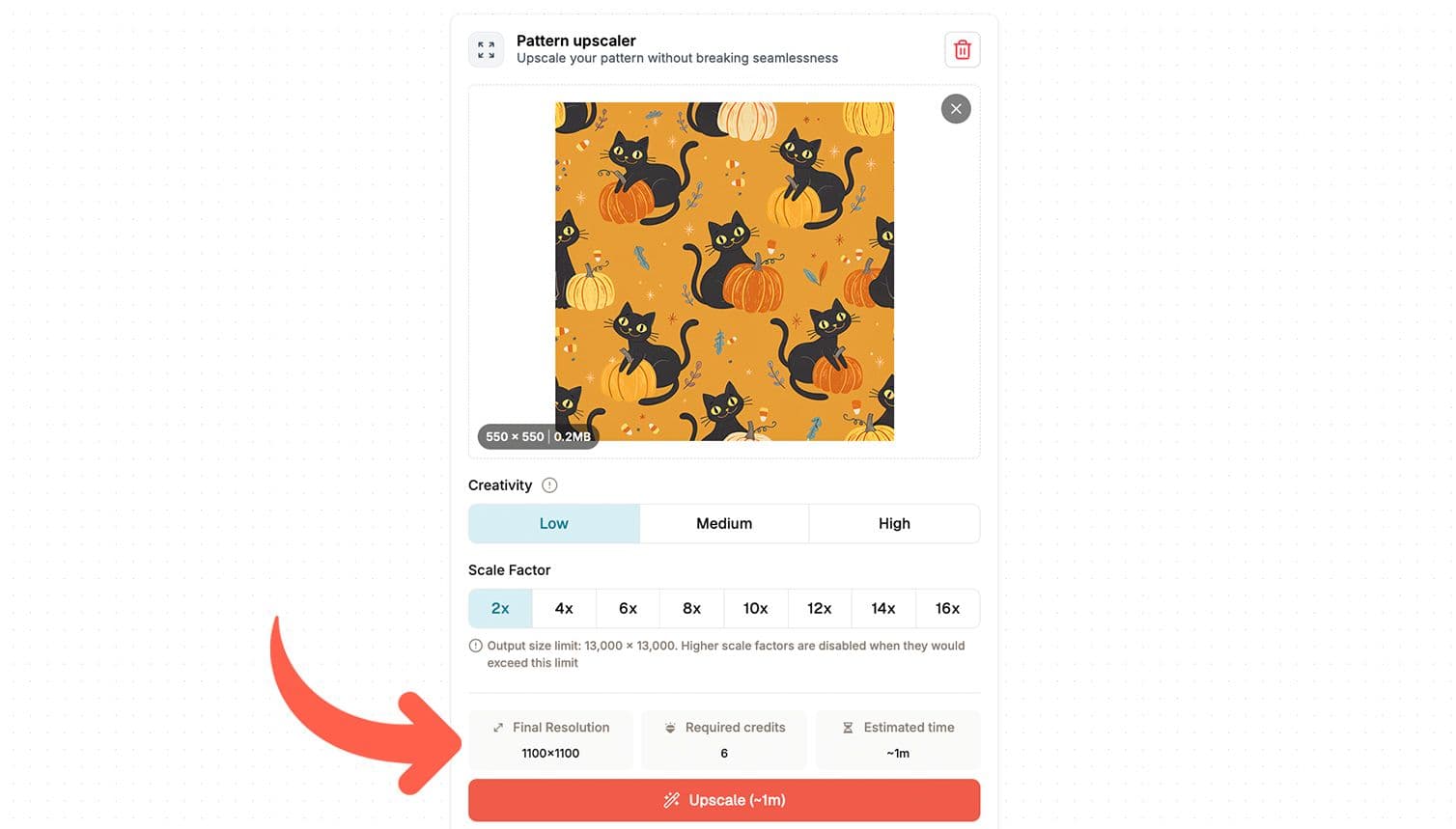Switch creativity to Medium

723,523
